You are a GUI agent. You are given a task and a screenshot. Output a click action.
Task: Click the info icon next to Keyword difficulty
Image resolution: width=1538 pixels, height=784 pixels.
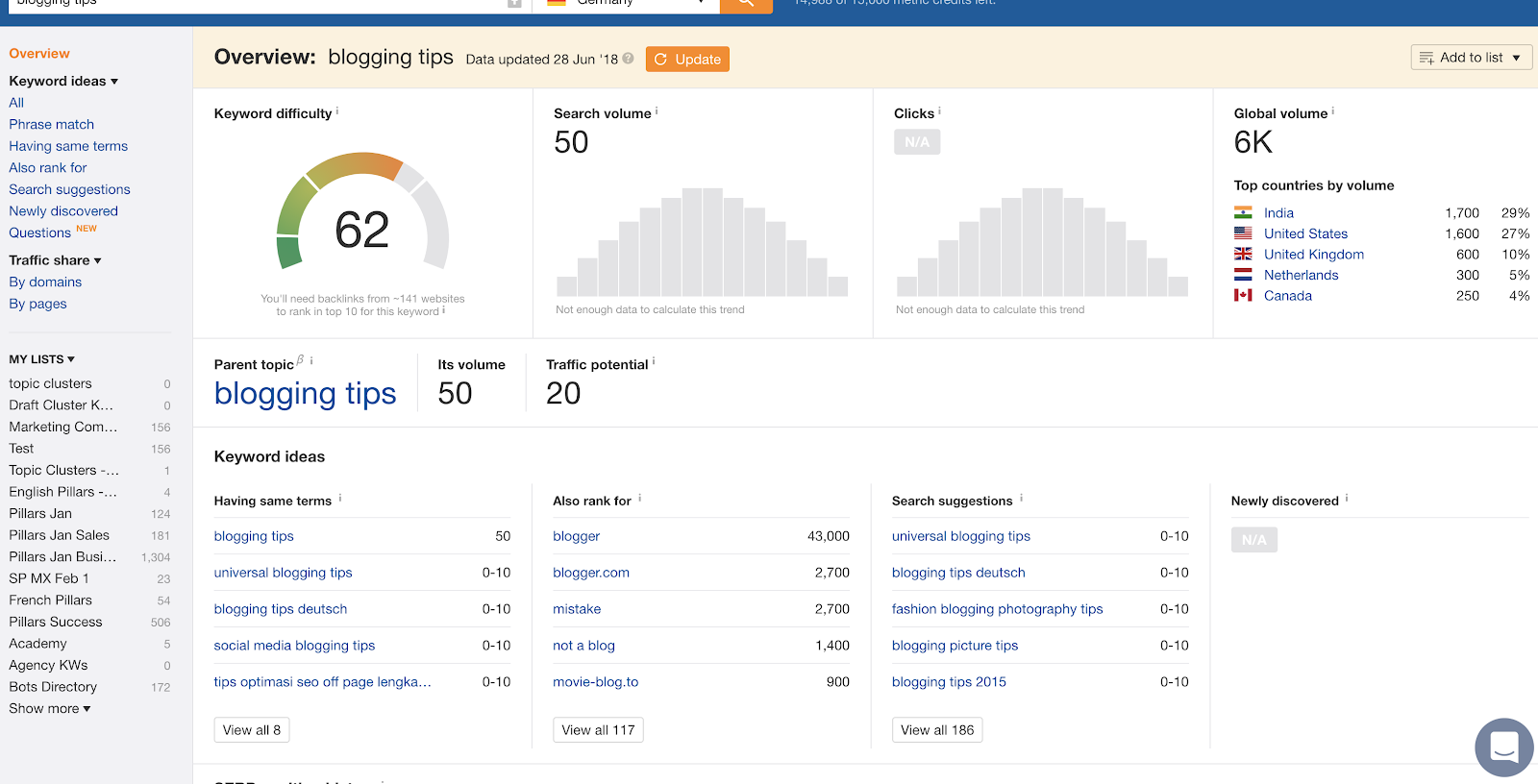337,111
